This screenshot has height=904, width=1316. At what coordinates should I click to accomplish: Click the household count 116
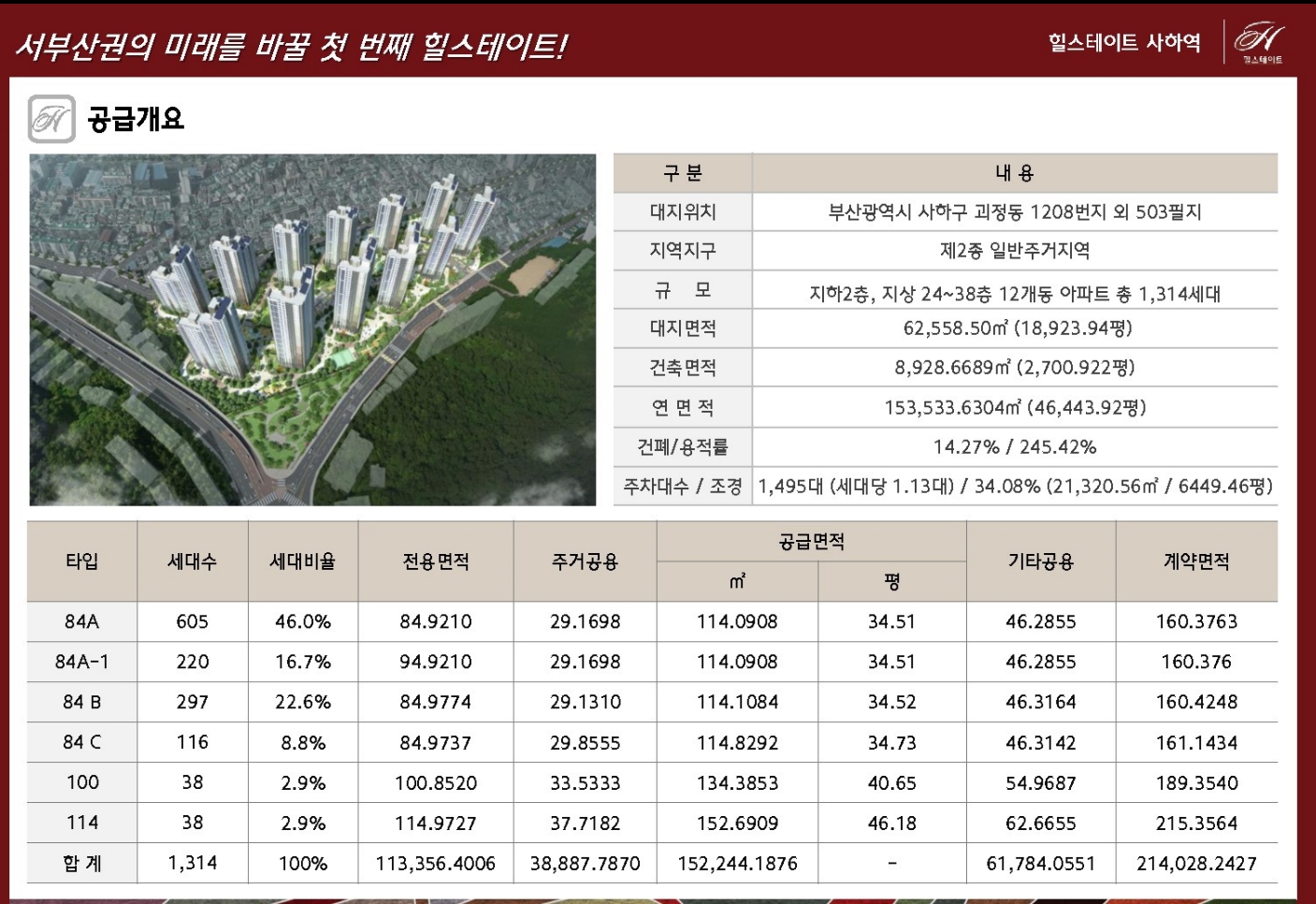click(193, 742)
